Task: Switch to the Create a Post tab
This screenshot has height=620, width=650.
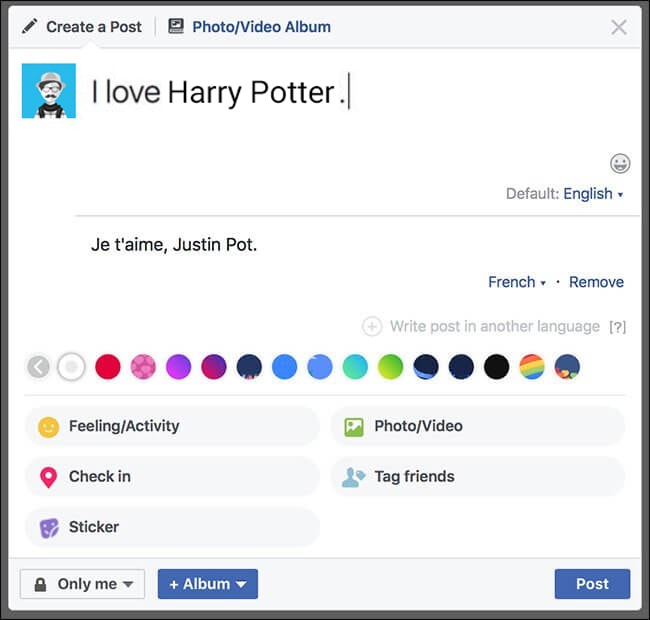Action: point(82,27)
